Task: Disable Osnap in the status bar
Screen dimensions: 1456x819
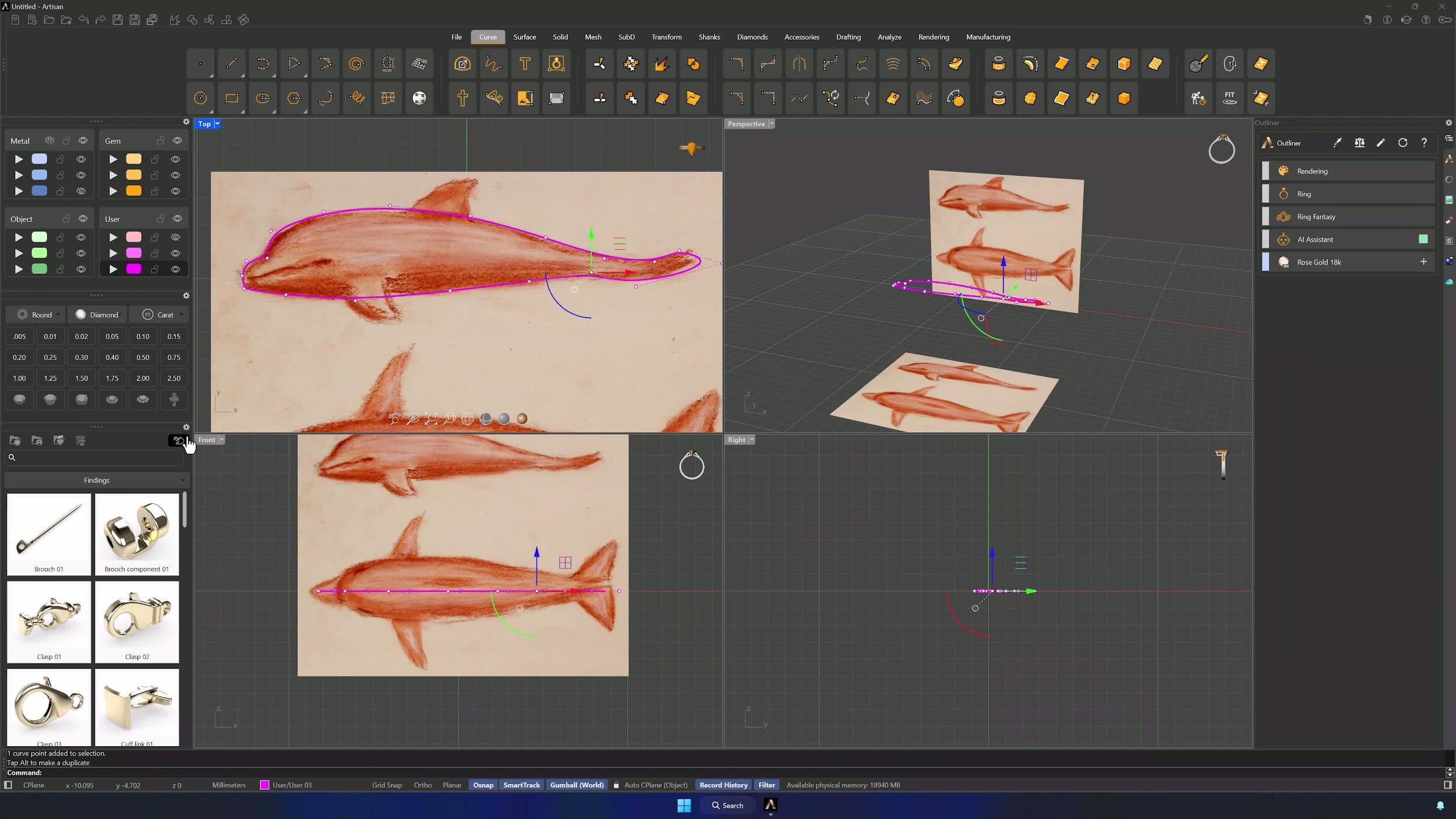Action: 483,785
